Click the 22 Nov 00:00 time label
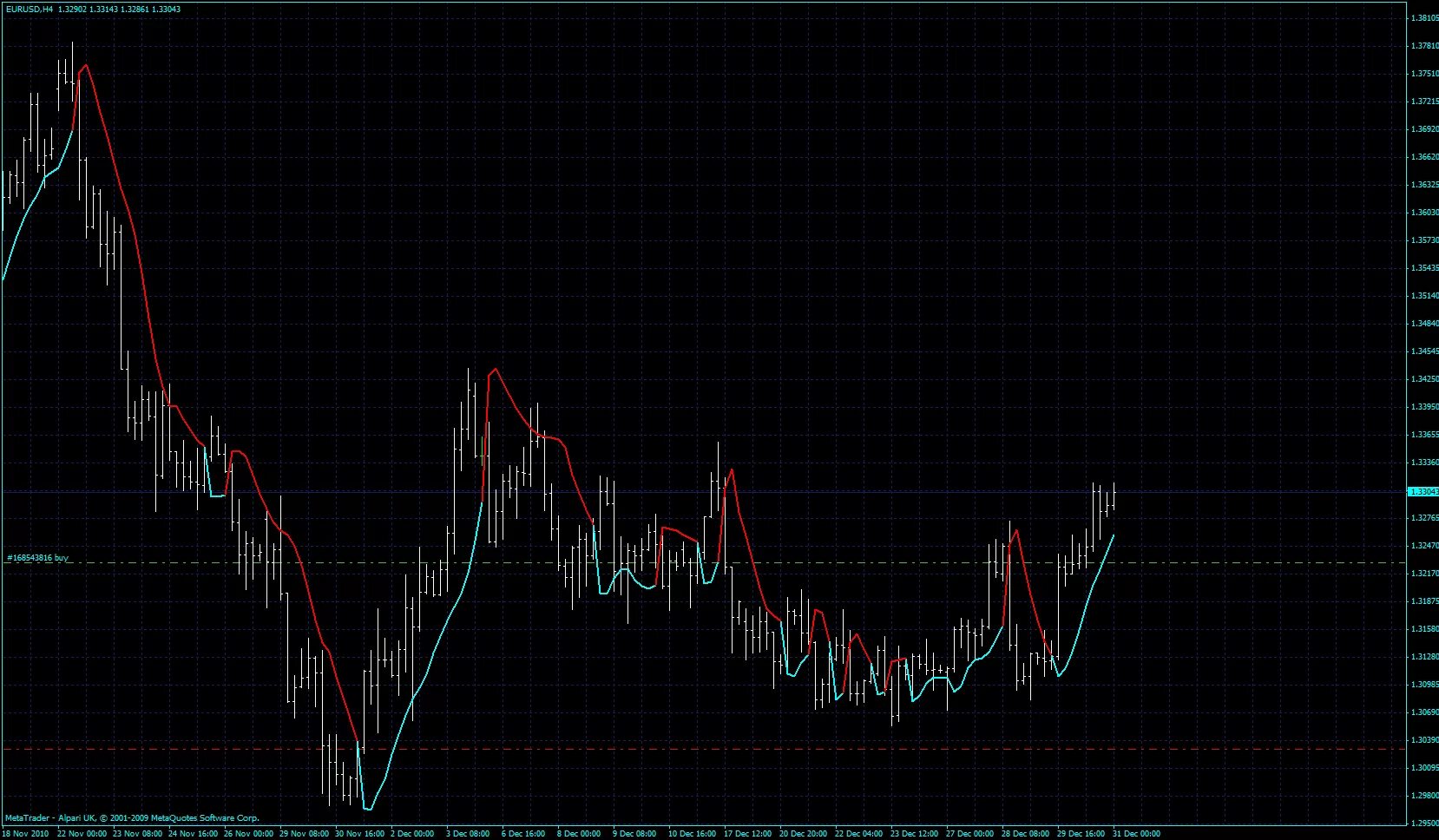 (82, 834)
